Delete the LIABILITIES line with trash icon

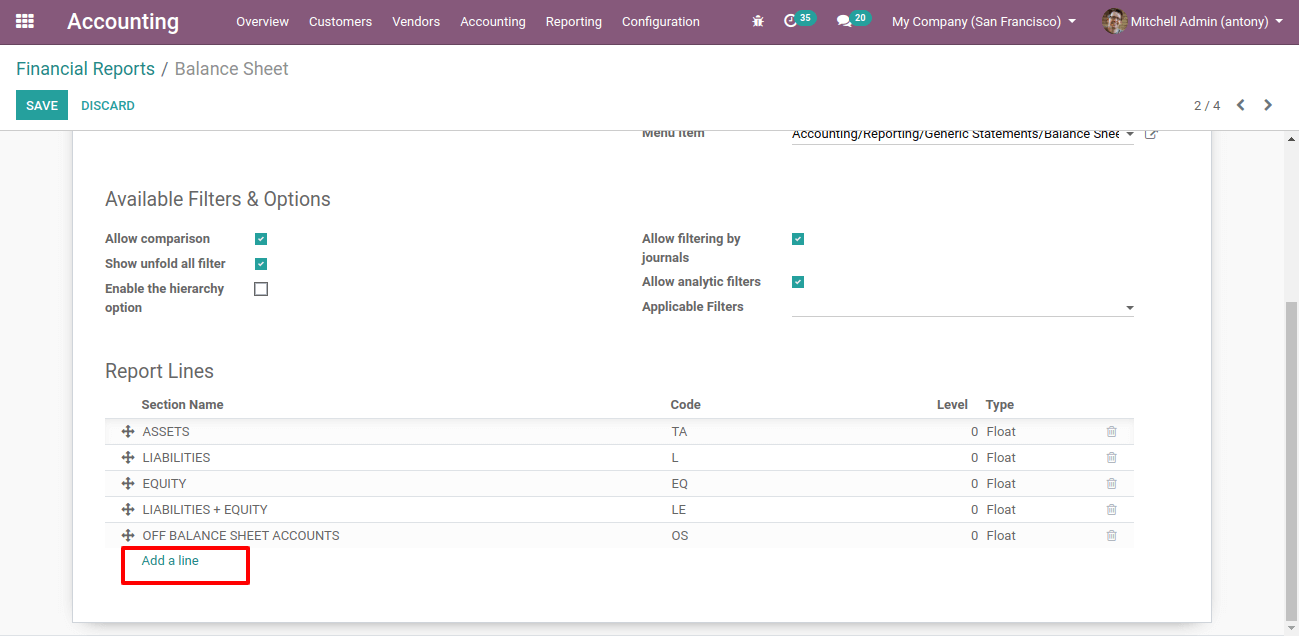pos(1111,458)
